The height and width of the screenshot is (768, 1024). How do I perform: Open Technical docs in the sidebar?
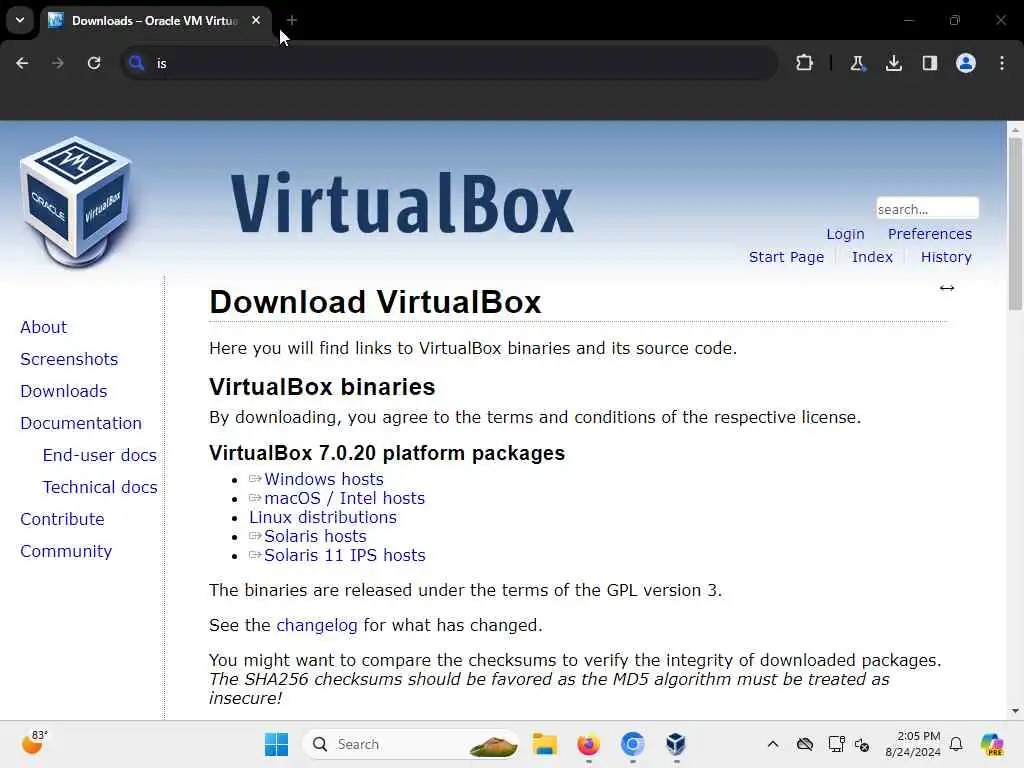point(100,487)
